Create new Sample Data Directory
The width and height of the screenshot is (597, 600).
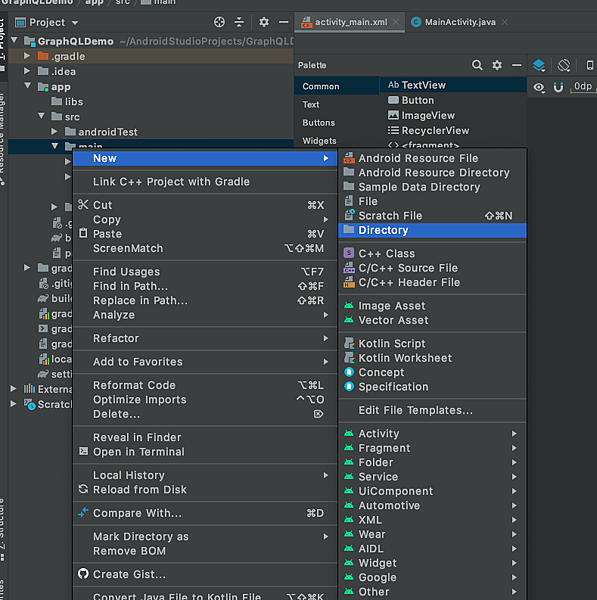pyautogui.click(x=432, y=187)
